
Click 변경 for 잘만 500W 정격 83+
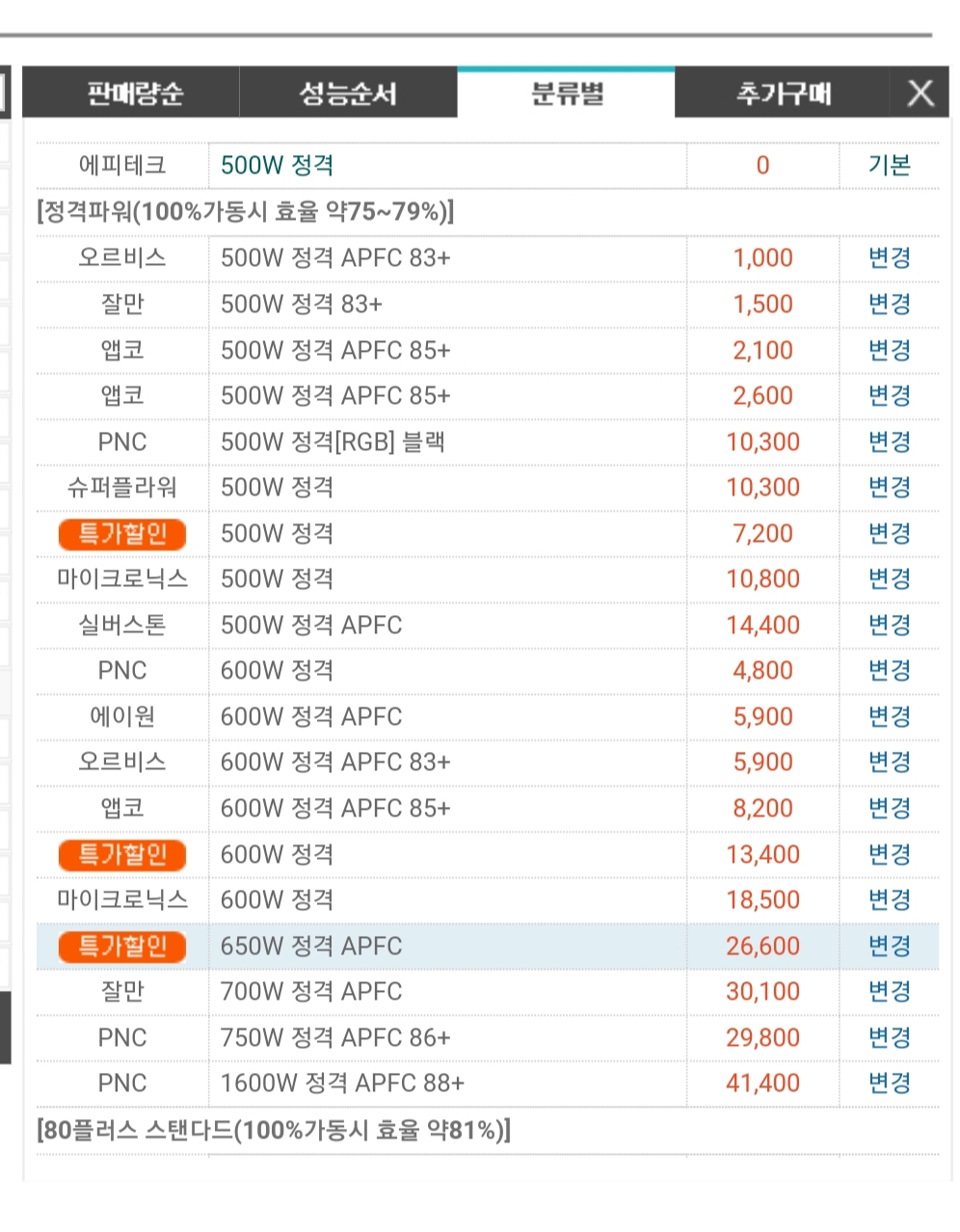pyautogui.click(x=889, y=304)
